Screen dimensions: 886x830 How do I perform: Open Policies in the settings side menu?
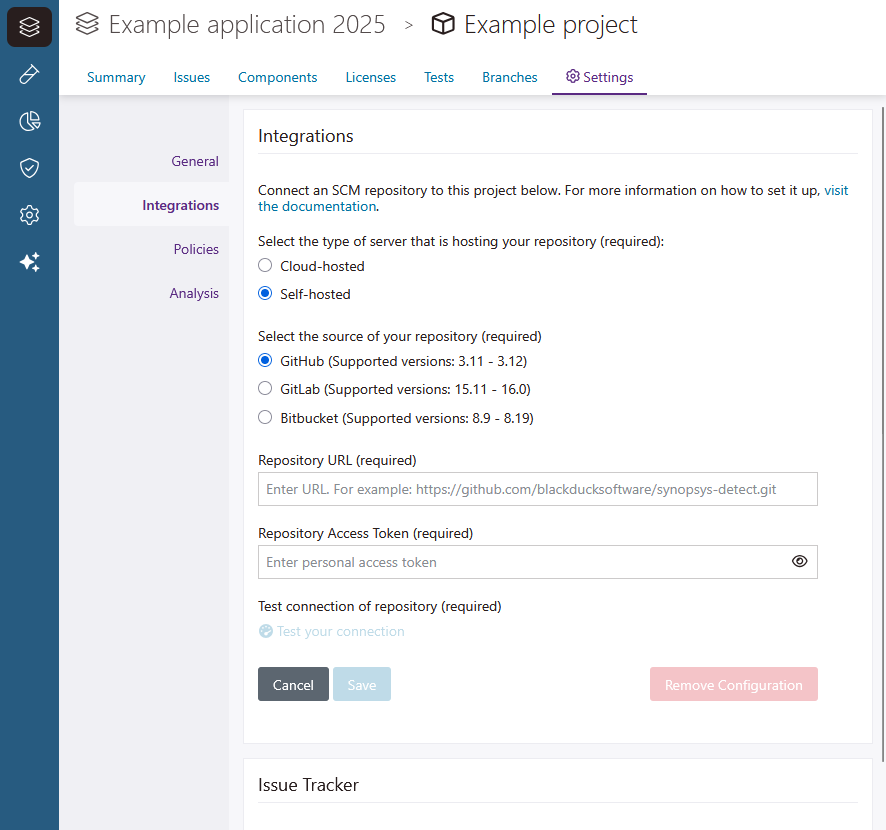tap(196, 249)
